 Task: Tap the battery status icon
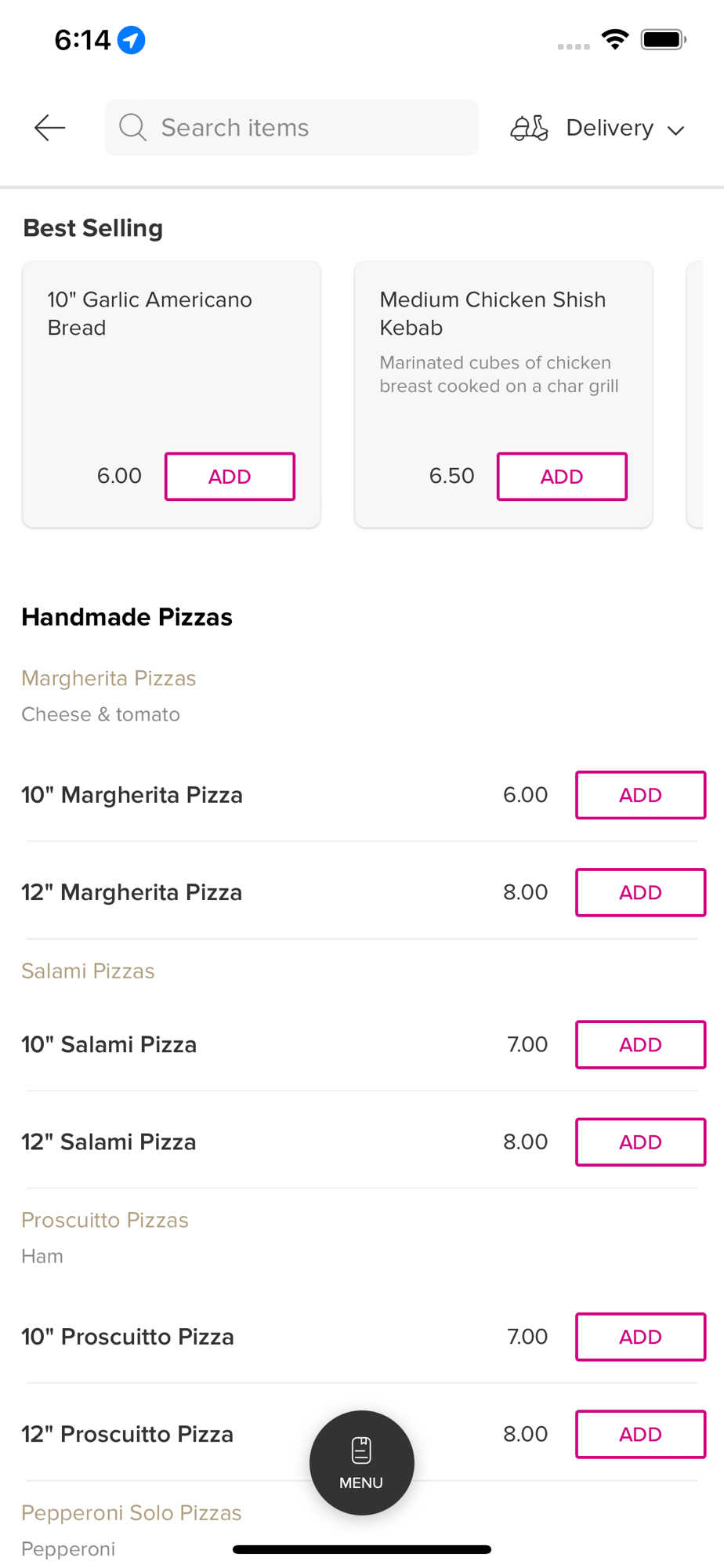663,39
